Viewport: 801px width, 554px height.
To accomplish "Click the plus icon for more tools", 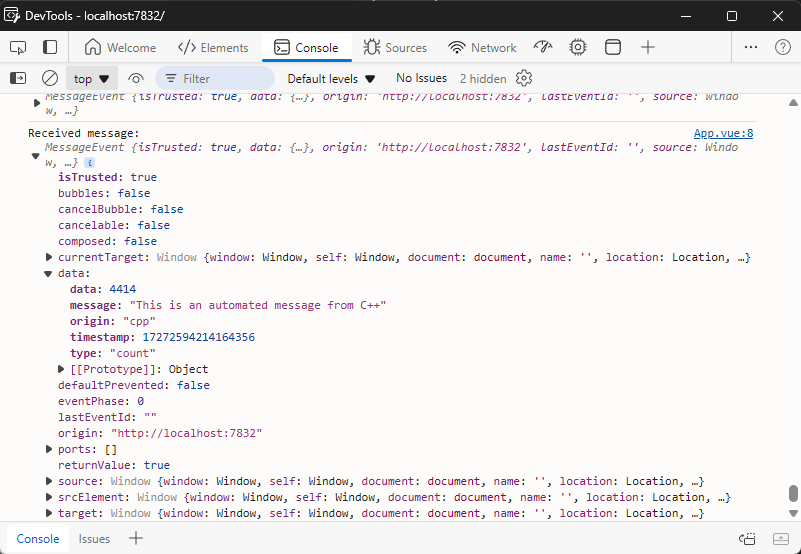I will tap(648, 47).
